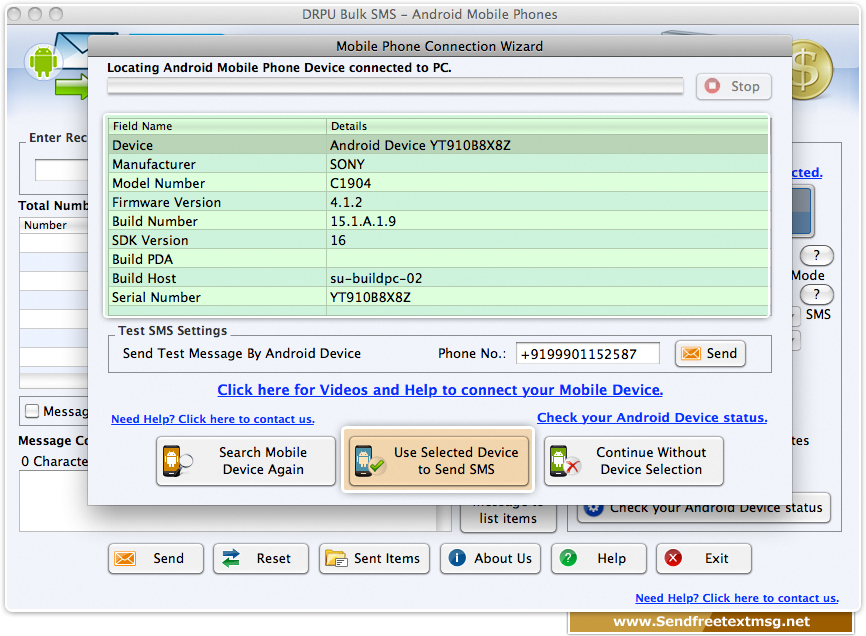Click the Sendfreetextmsg.net banner
Screen dimensions: 866x636
click(x=711, y=622)
